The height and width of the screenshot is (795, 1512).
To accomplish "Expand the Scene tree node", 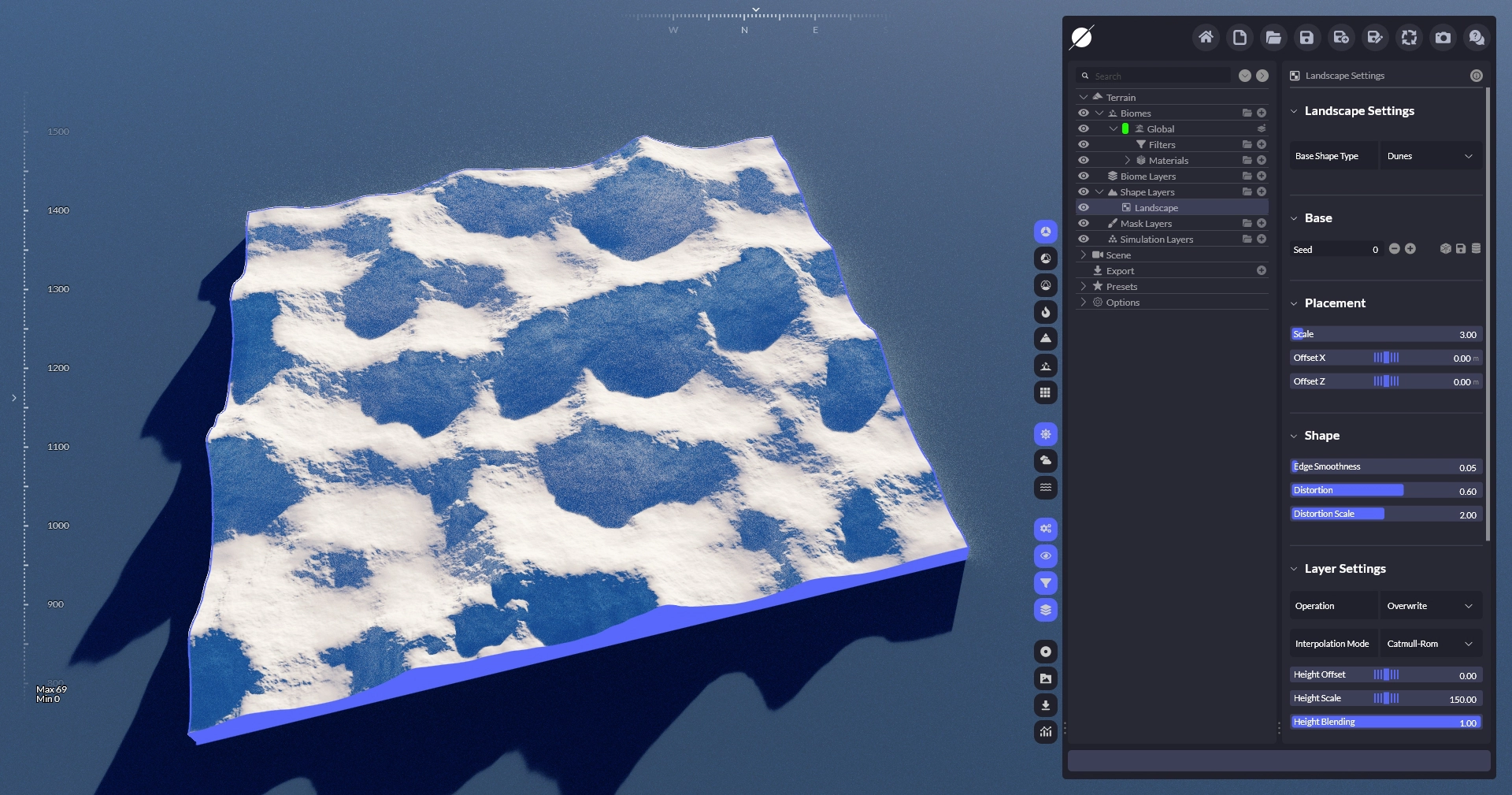I will point(1084,255).
